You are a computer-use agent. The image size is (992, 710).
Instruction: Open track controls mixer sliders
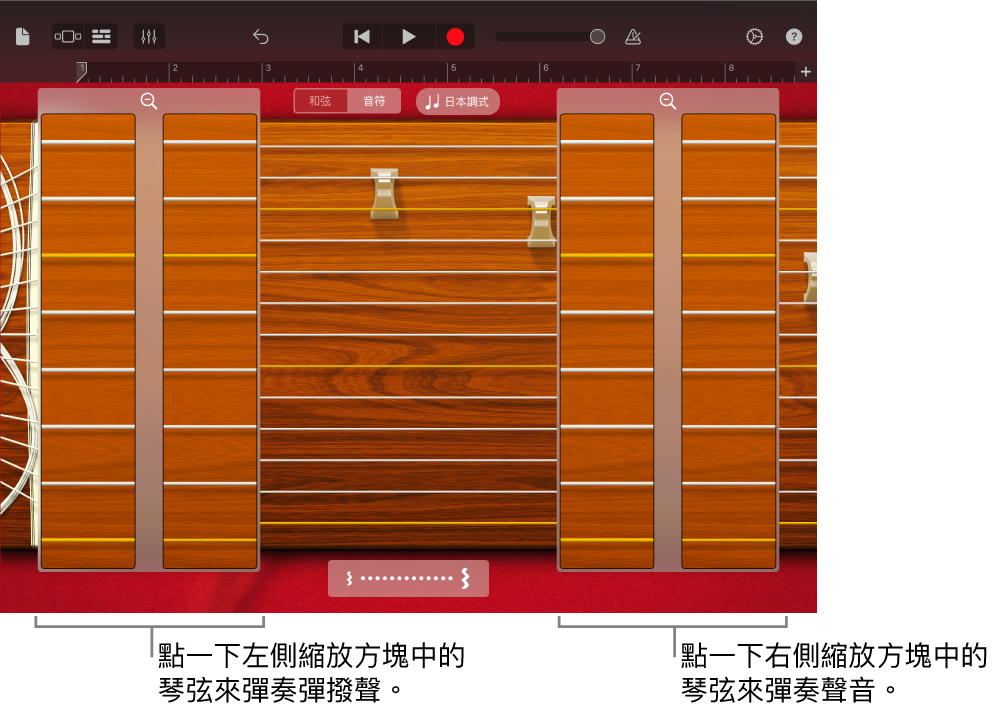pyautogui.click(x=149, y=37)
